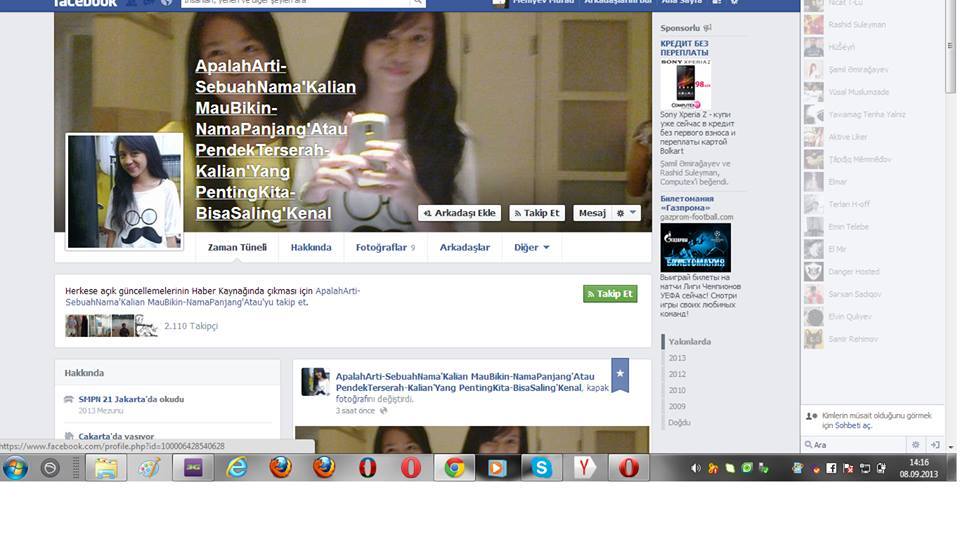Open SMPN 21 Jakarta'da okudu link
The width and height of the screenshot is (960, 539).
tap(131, 399)
